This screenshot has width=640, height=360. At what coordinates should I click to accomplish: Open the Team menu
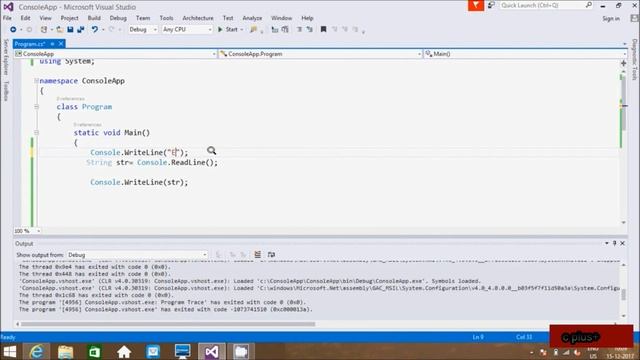coord(143,18)
